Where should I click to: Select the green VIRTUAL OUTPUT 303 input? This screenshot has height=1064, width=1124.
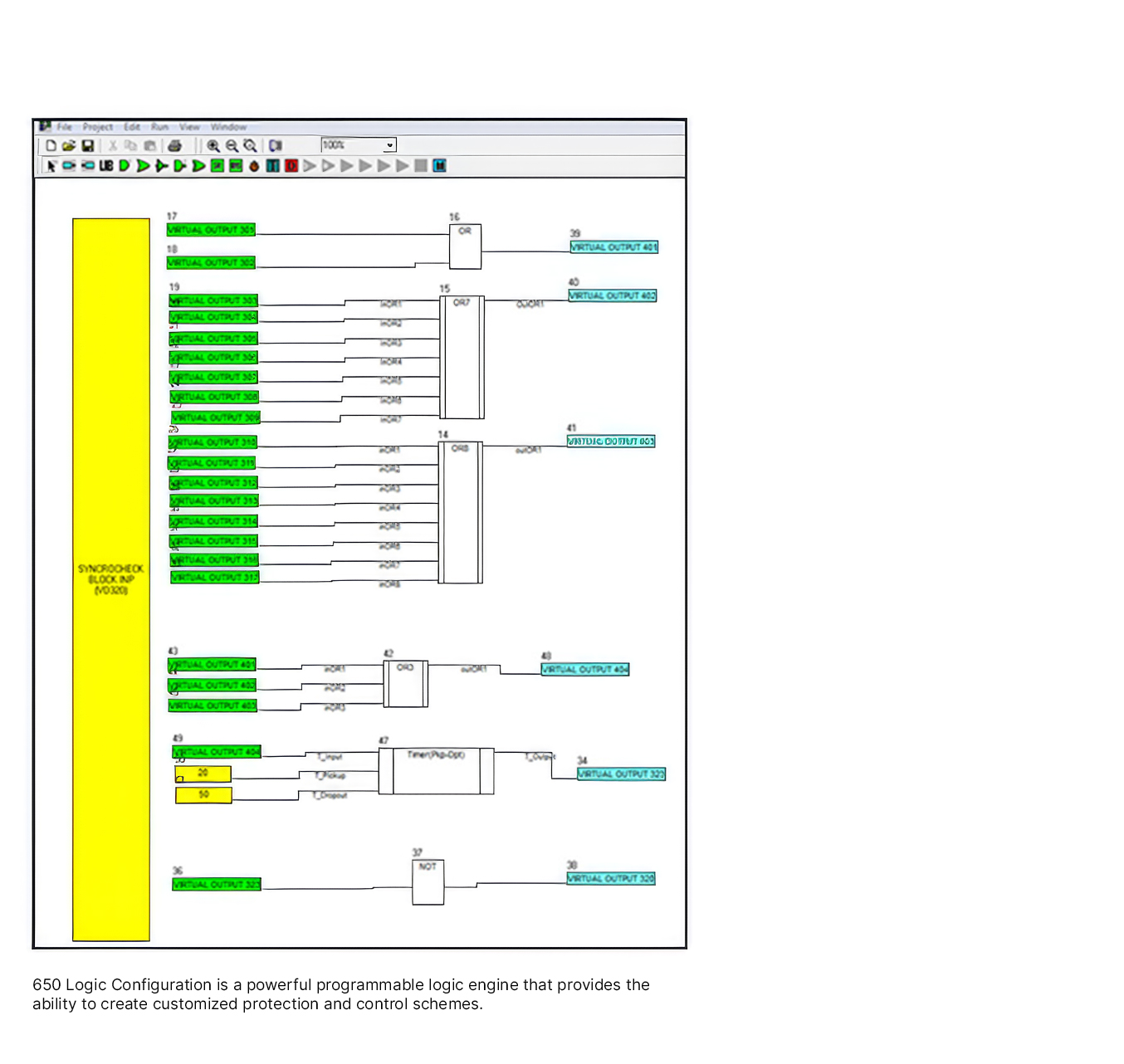click(213, 300)
